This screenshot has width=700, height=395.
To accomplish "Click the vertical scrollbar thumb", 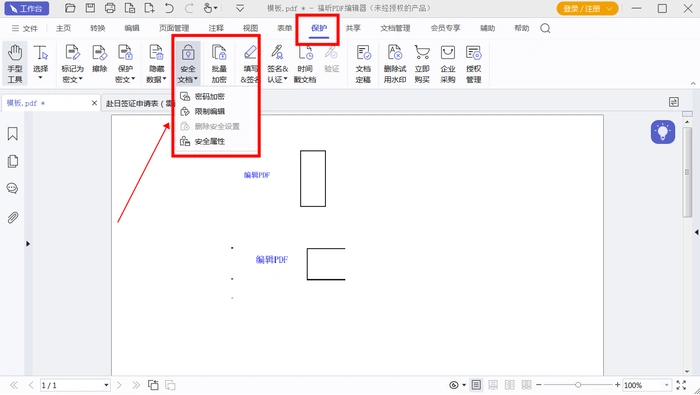I will click(x=687, y=173).
